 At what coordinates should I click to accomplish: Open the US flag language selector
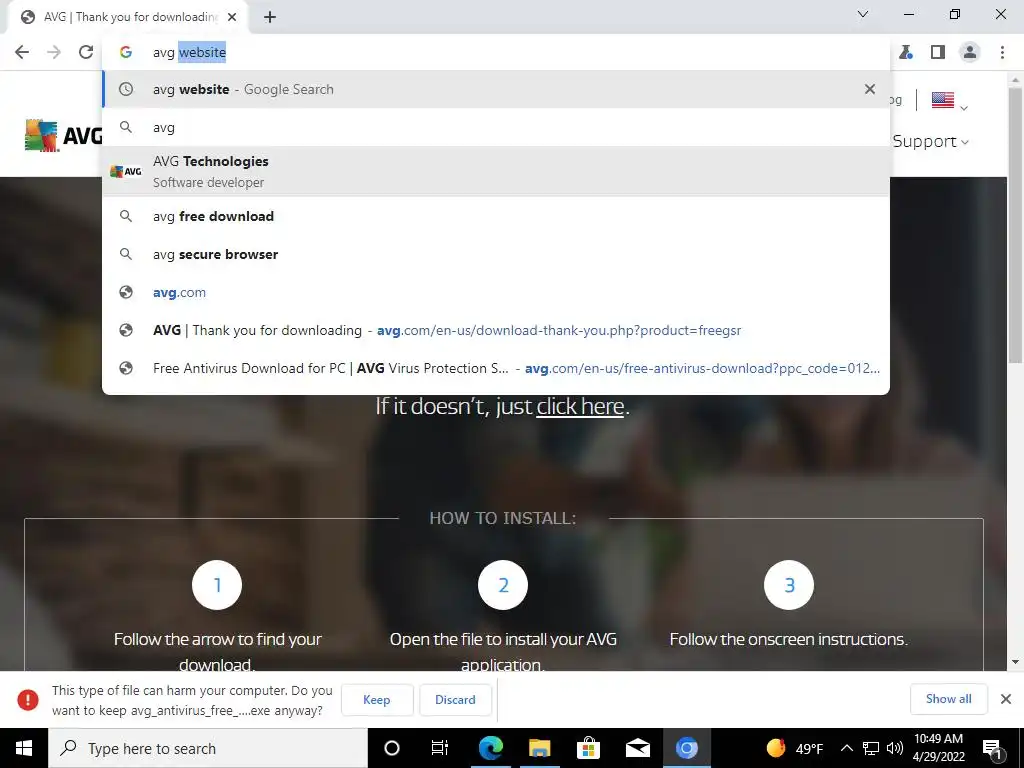click(x=949, y=101)
